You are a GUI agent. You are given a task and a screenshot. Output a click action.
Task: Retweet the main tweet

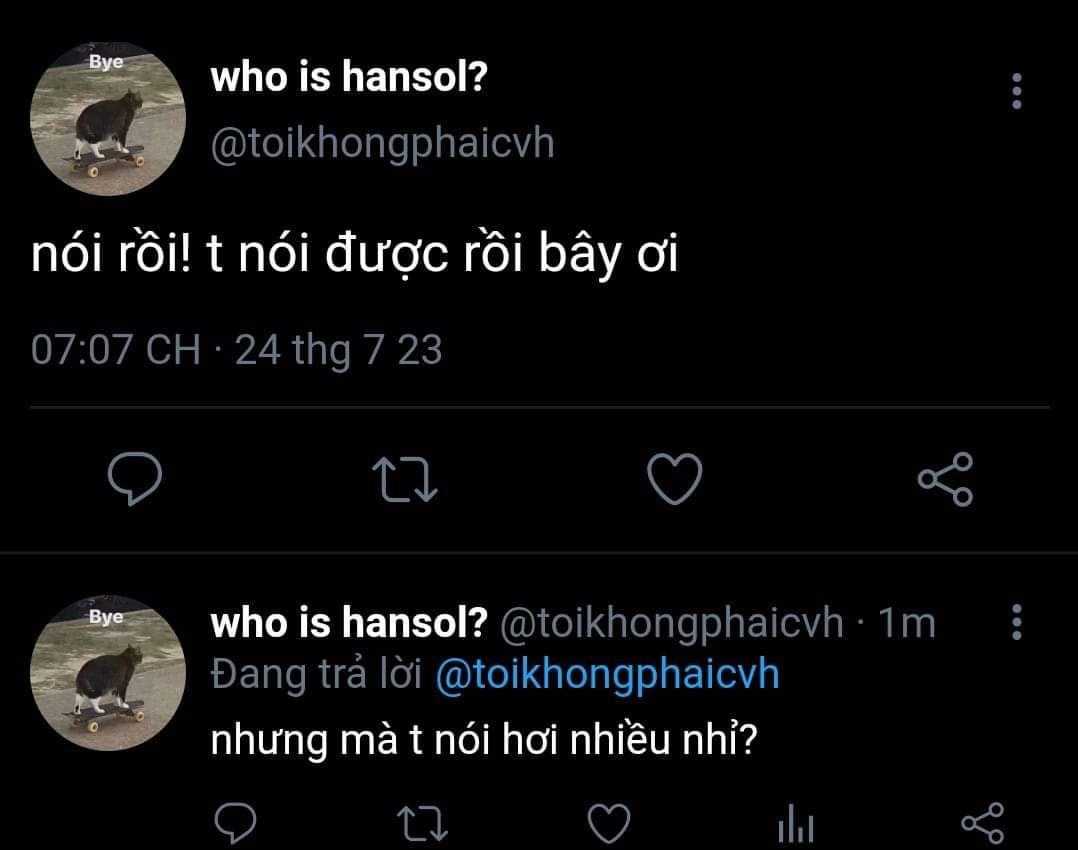coord(404,479)
